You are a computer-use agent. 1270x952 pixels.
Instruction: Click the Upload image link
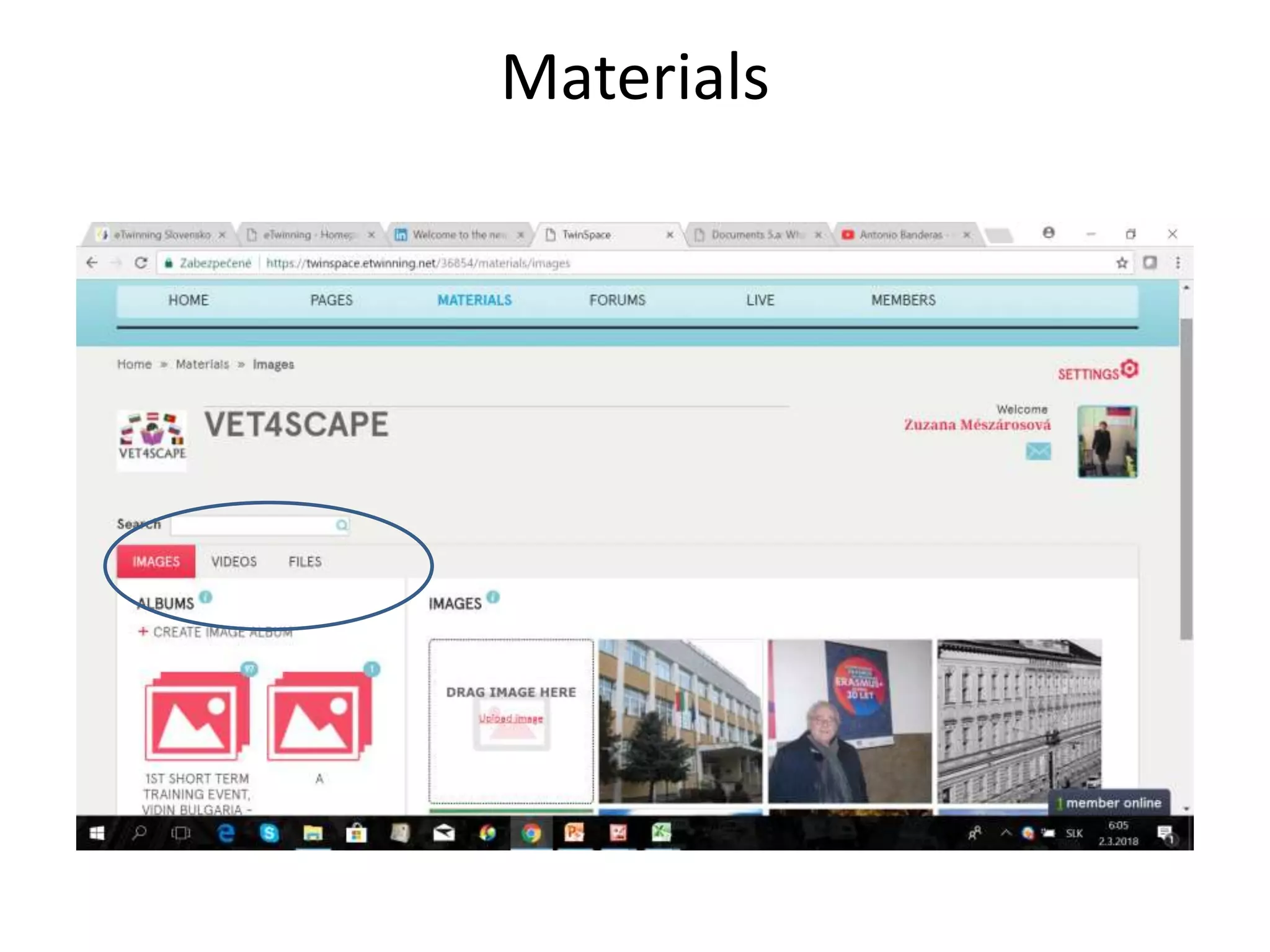pyautogui.click(x=510, y=718)
